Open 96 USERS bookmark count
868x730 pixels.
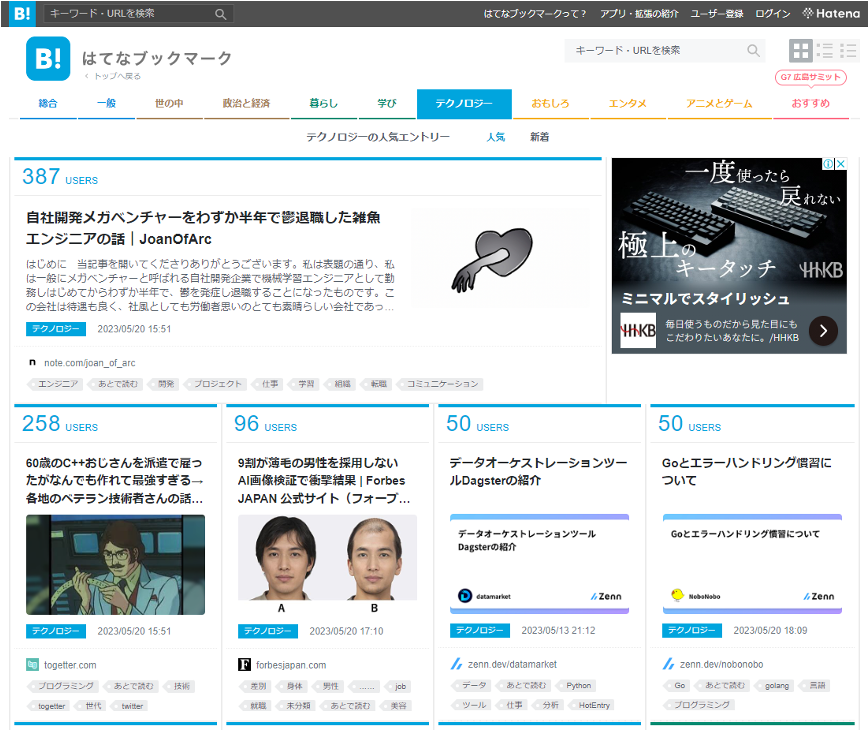coord(265,424)
